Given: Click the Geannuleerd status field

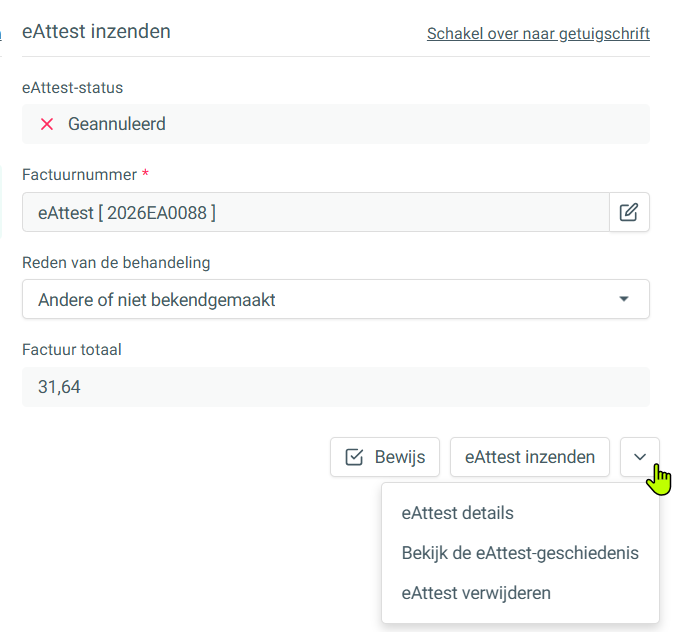Looking at the screenshot, I should 335,124.
